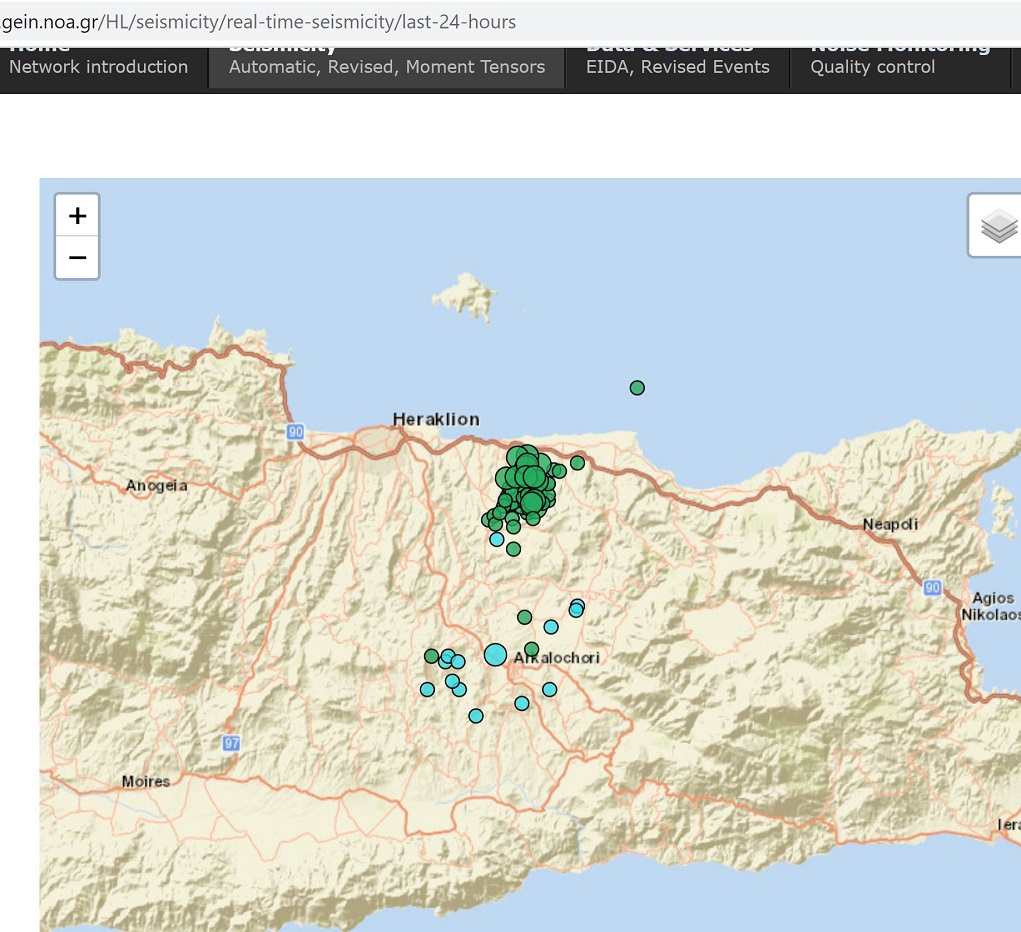Click the southernmost cyan earthquake marker
The width and height of the screenshot is (1021, 932).
pos(476,716)
